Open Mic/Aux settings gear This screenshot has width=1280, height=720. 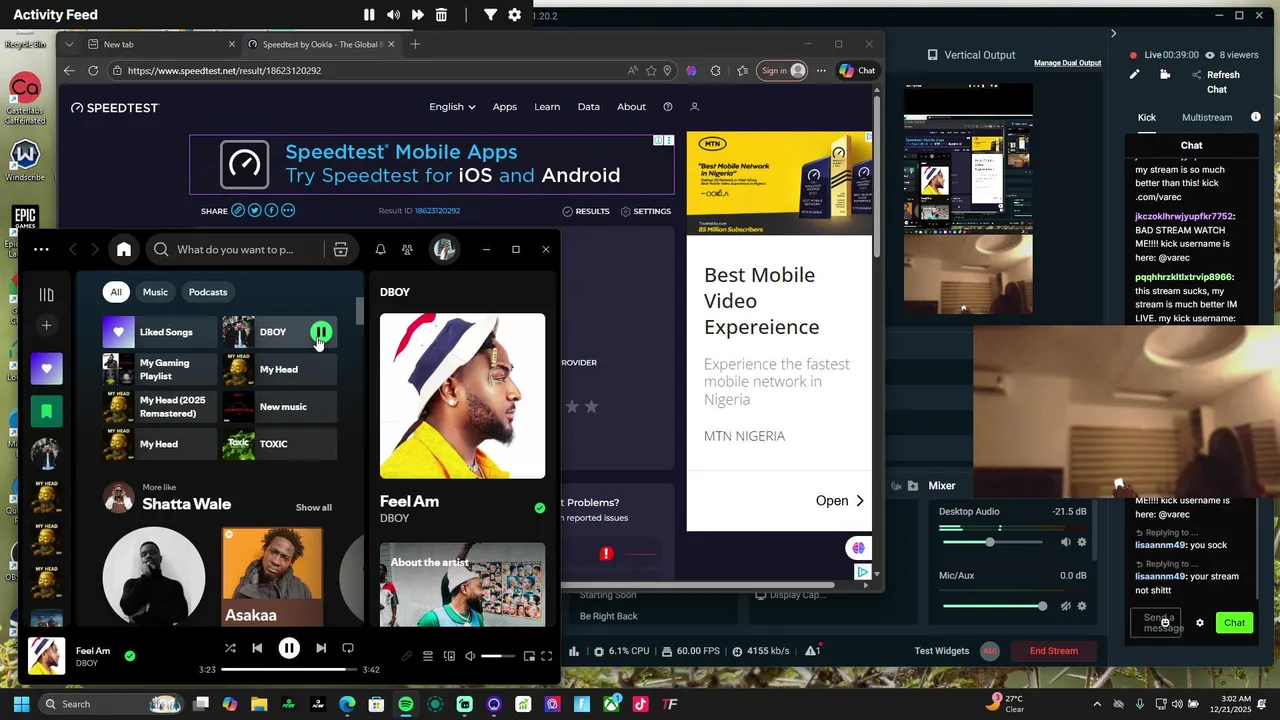pyautogui.click(x=1081, y=606)
